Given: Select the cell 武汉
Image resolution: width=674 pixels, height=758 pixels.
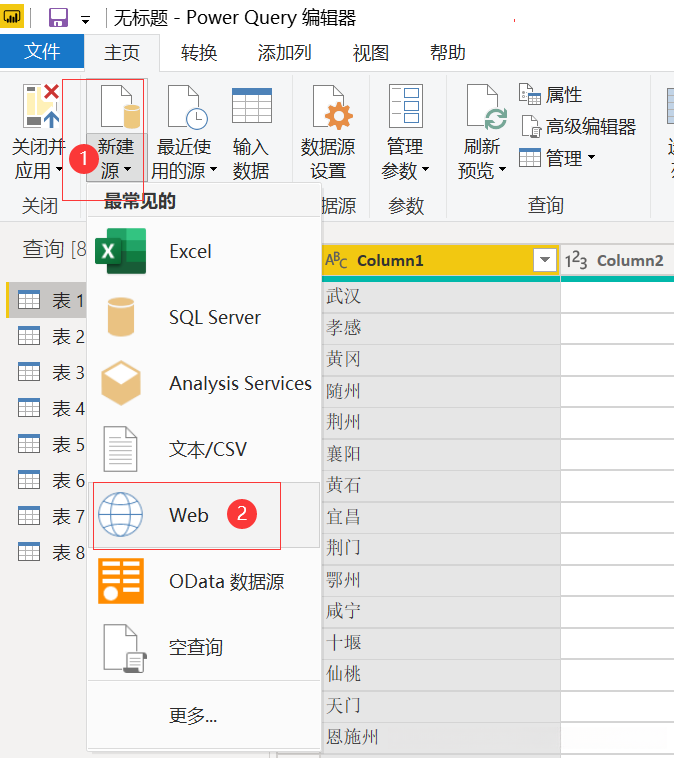Looking at the screenshot, I should [441, 296].
